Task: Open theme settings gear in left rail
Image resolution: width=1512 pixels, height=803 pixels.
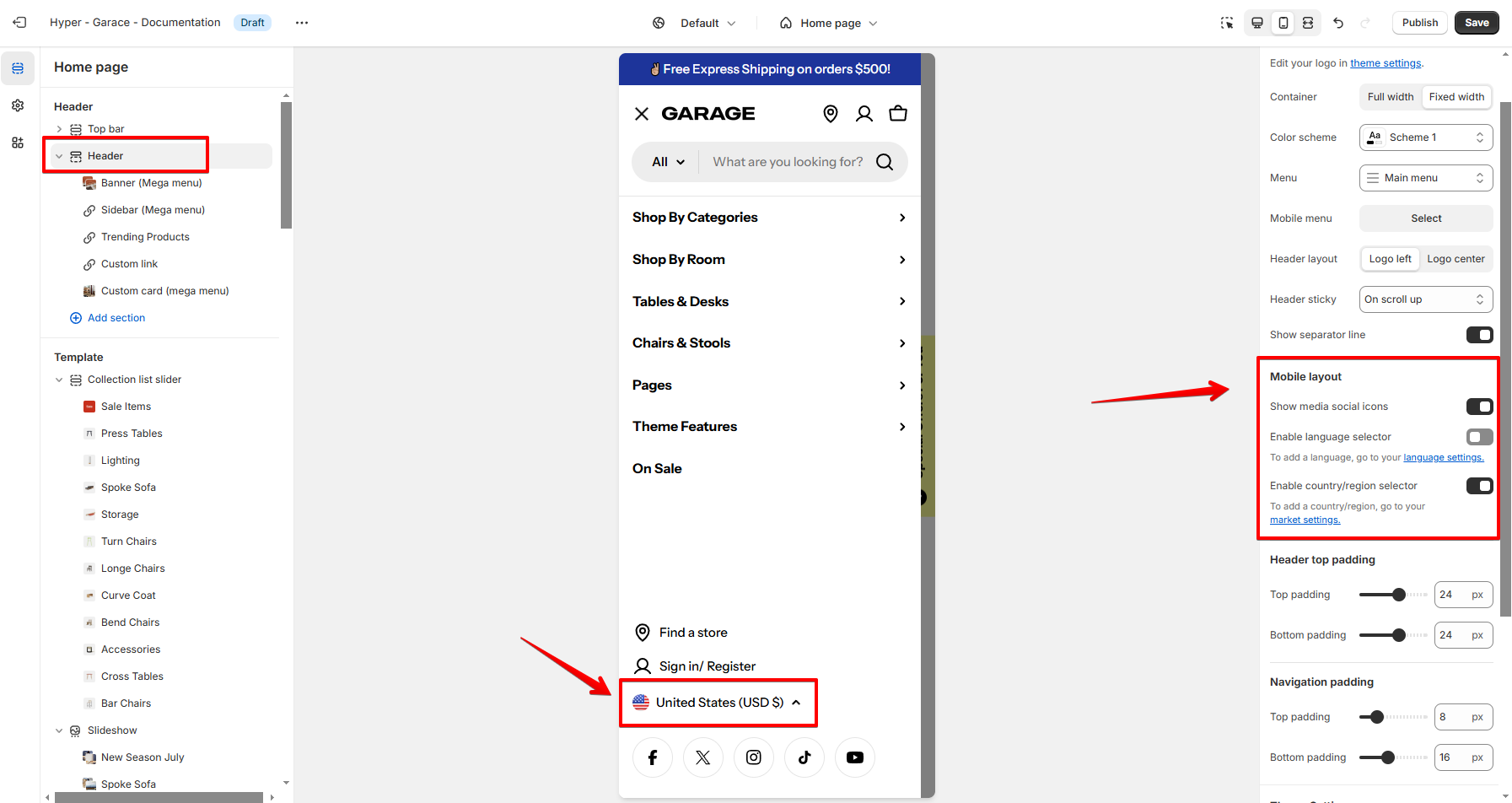Action: [x=18, y=105]
